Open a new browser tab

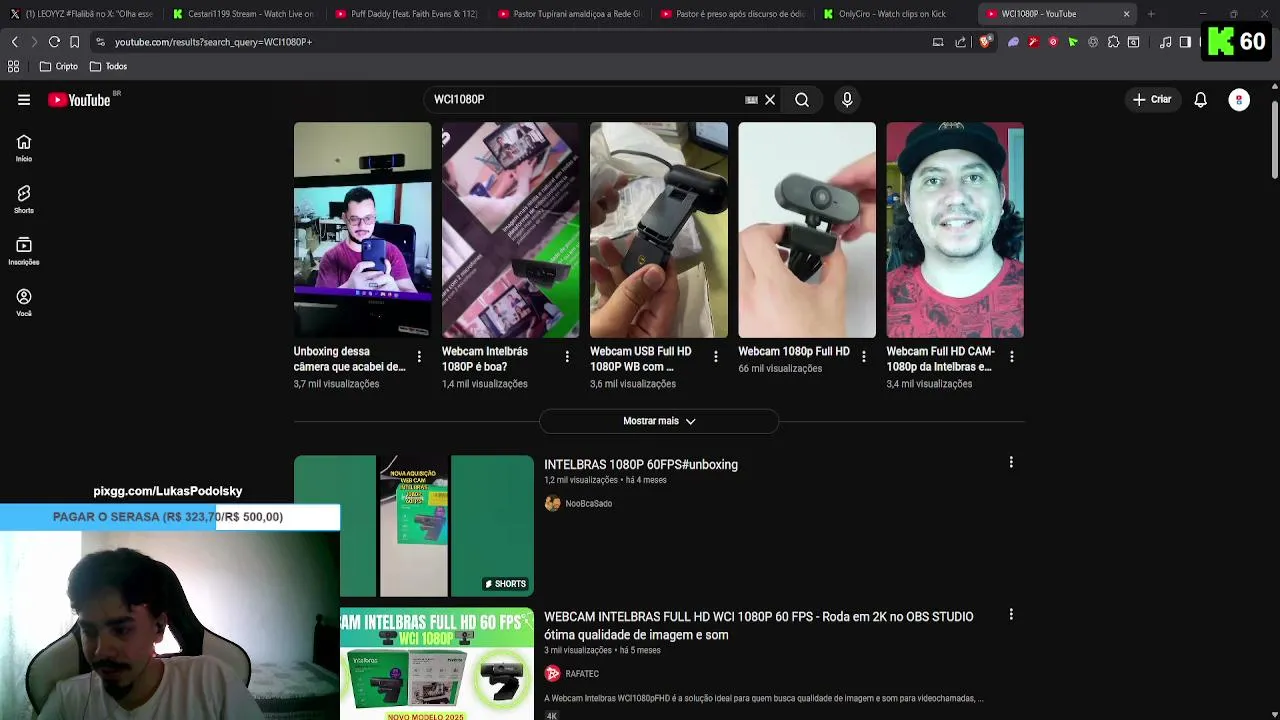[1151, 14]
